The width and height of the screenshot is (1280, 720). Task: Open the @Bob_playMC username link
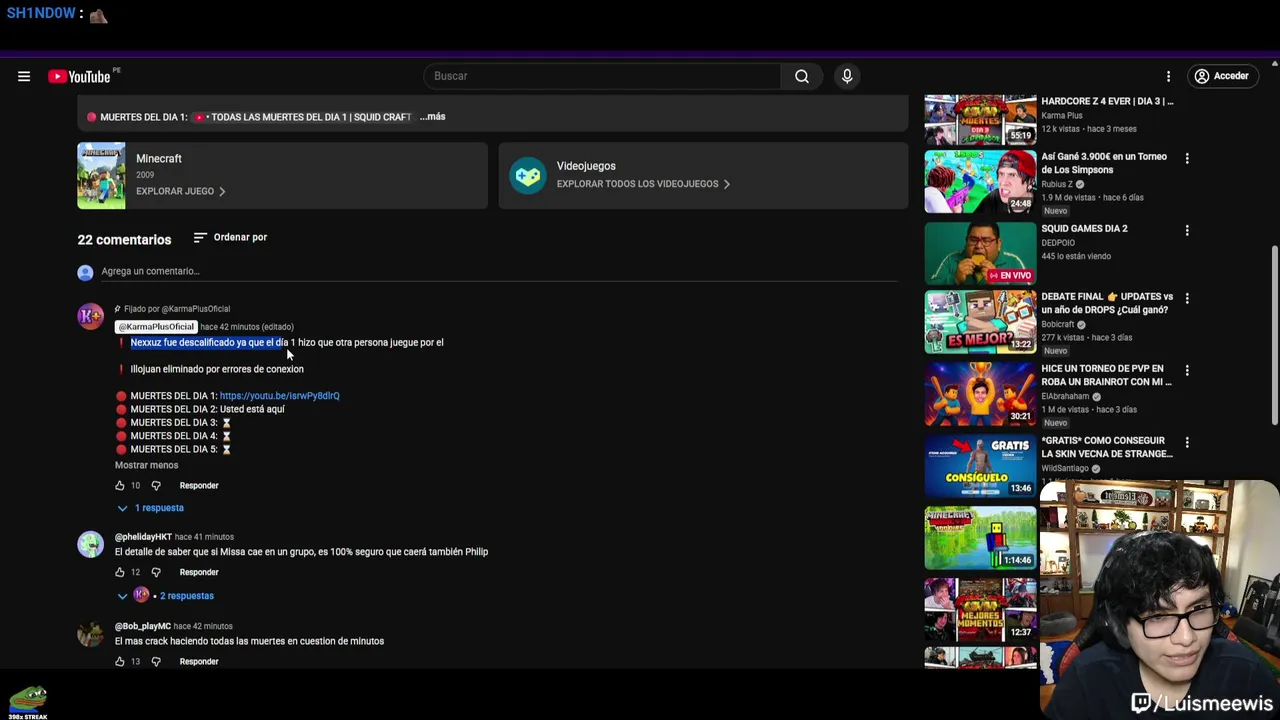(143, 626)
